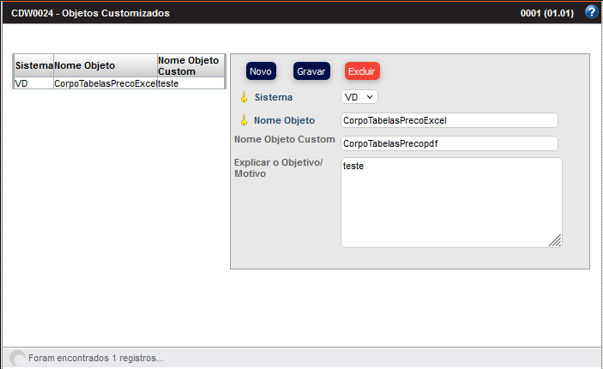Sort by the Nome Objeto column header
Image resolution: width=603 pixels, height=369 pixels.
(x=105, y=66)
